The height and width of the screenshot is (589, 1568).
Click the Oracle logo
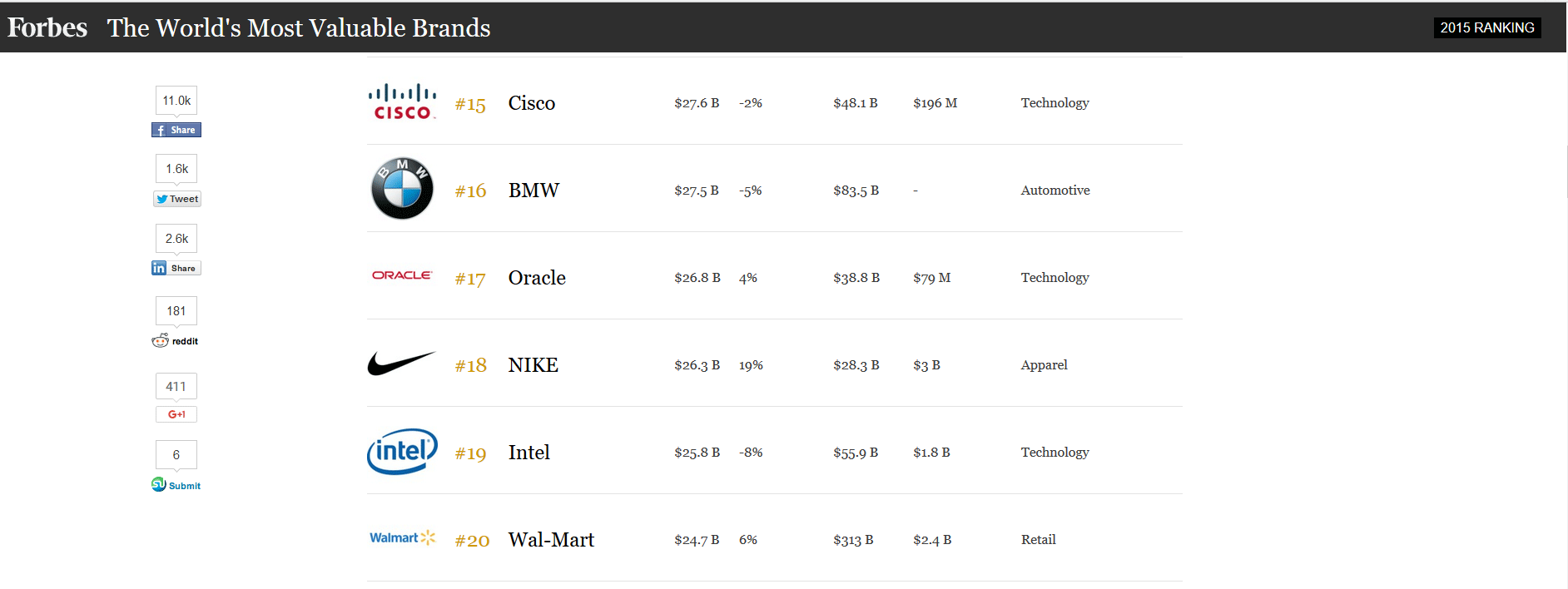click(402, 275)
